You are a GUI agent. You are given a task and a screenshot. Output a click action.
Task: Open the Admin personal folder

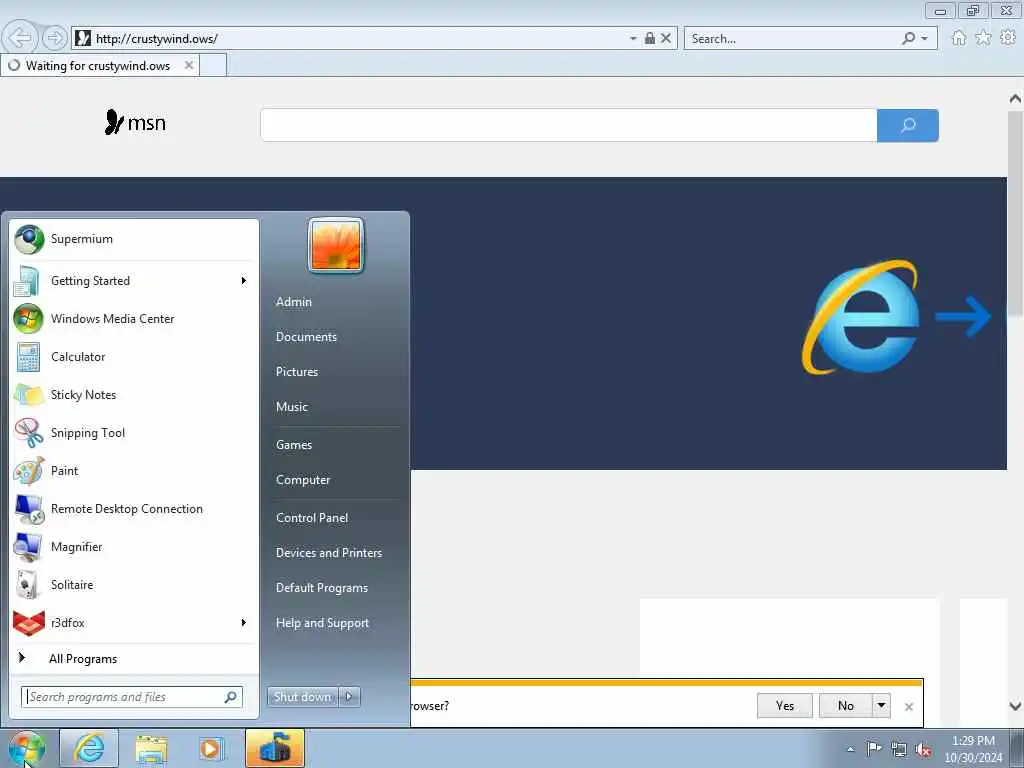tap(294, 302)
